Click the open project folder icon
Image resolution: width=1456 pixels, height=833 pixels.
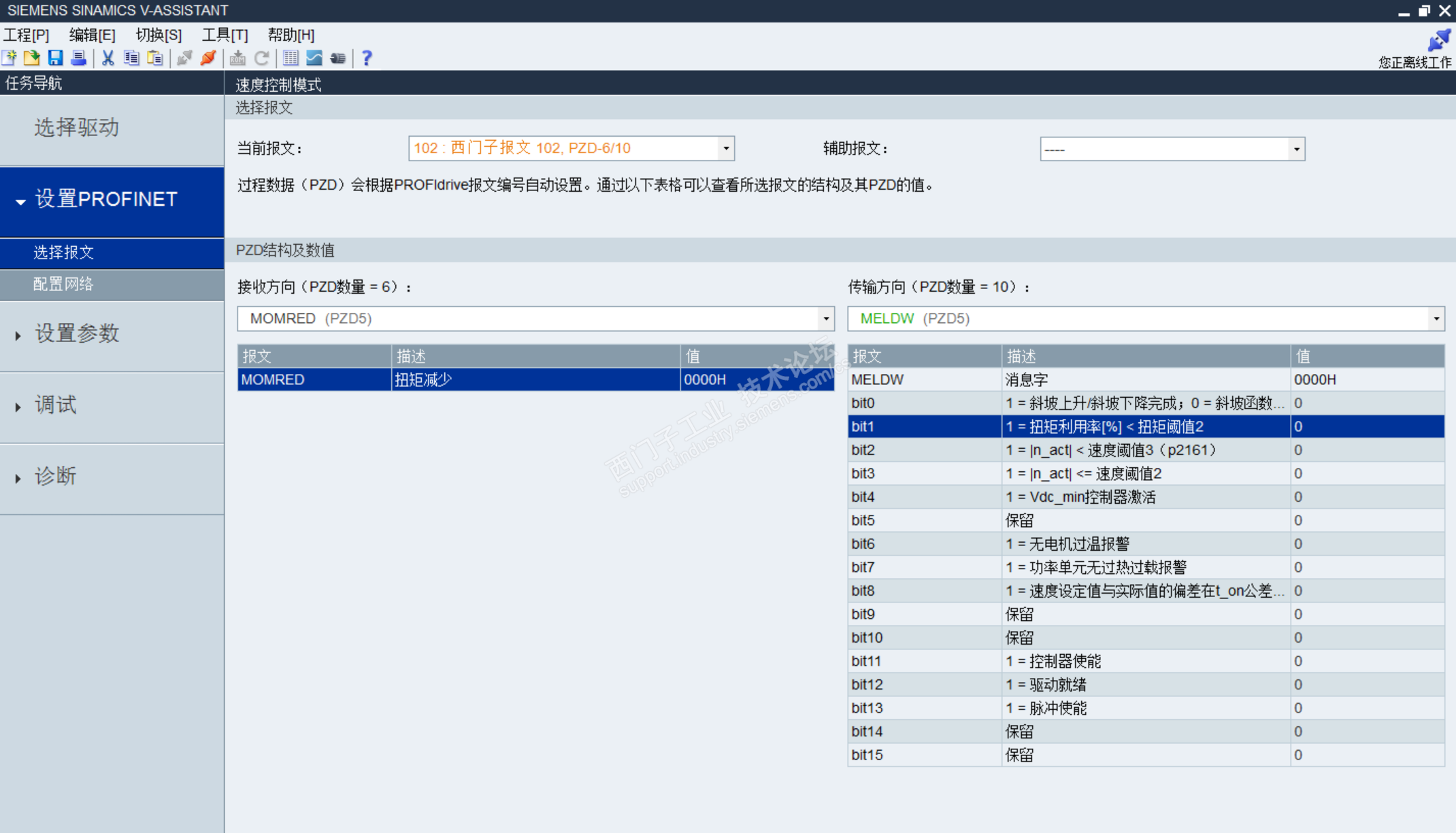pyautogui.click(x=32, y=58)
